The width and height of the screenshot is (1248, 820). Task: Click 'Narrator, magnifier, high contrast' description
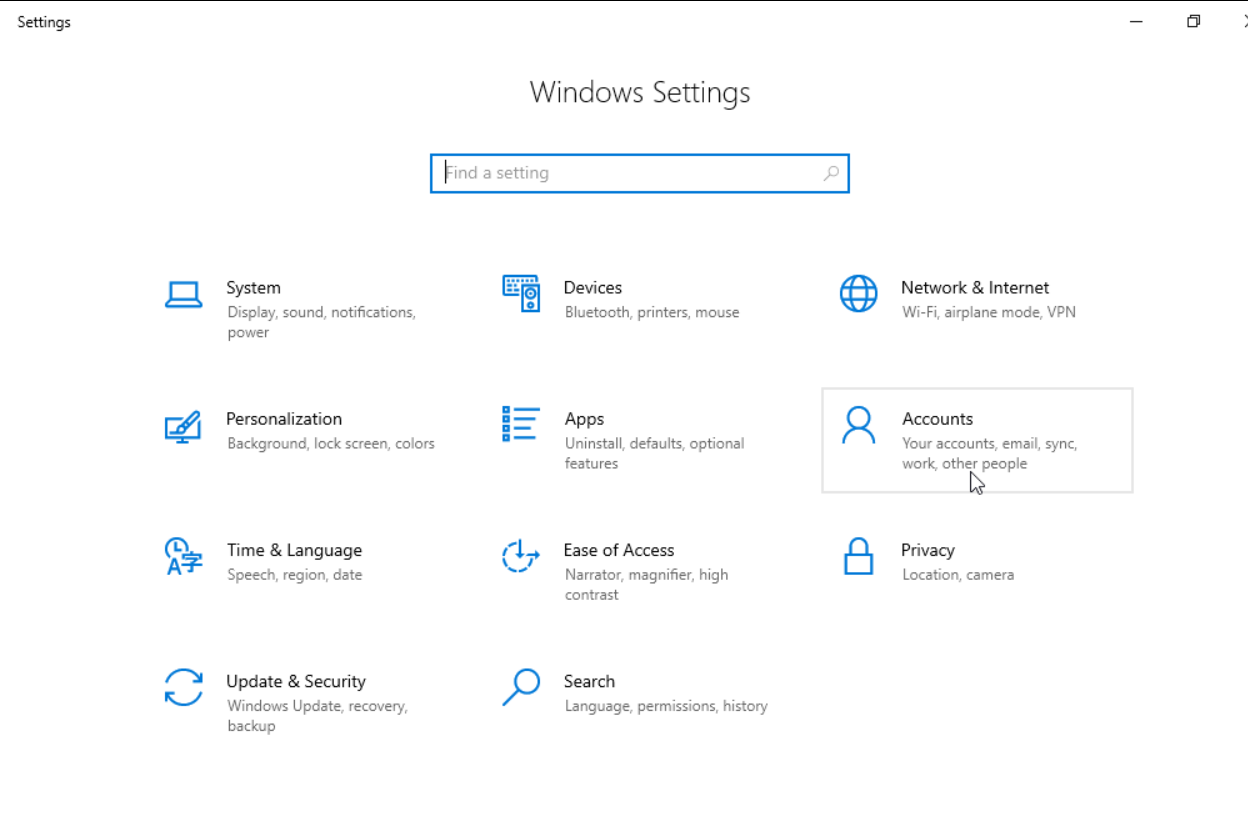647,584
